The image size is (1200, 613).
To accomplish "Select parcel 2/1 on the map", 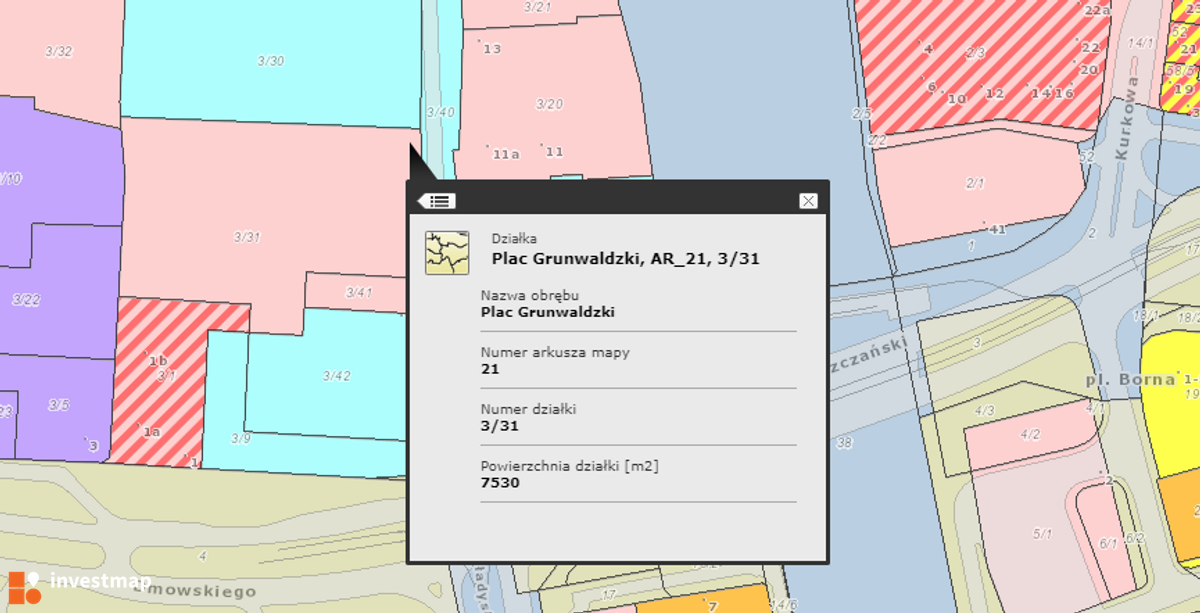I will 975,183.
